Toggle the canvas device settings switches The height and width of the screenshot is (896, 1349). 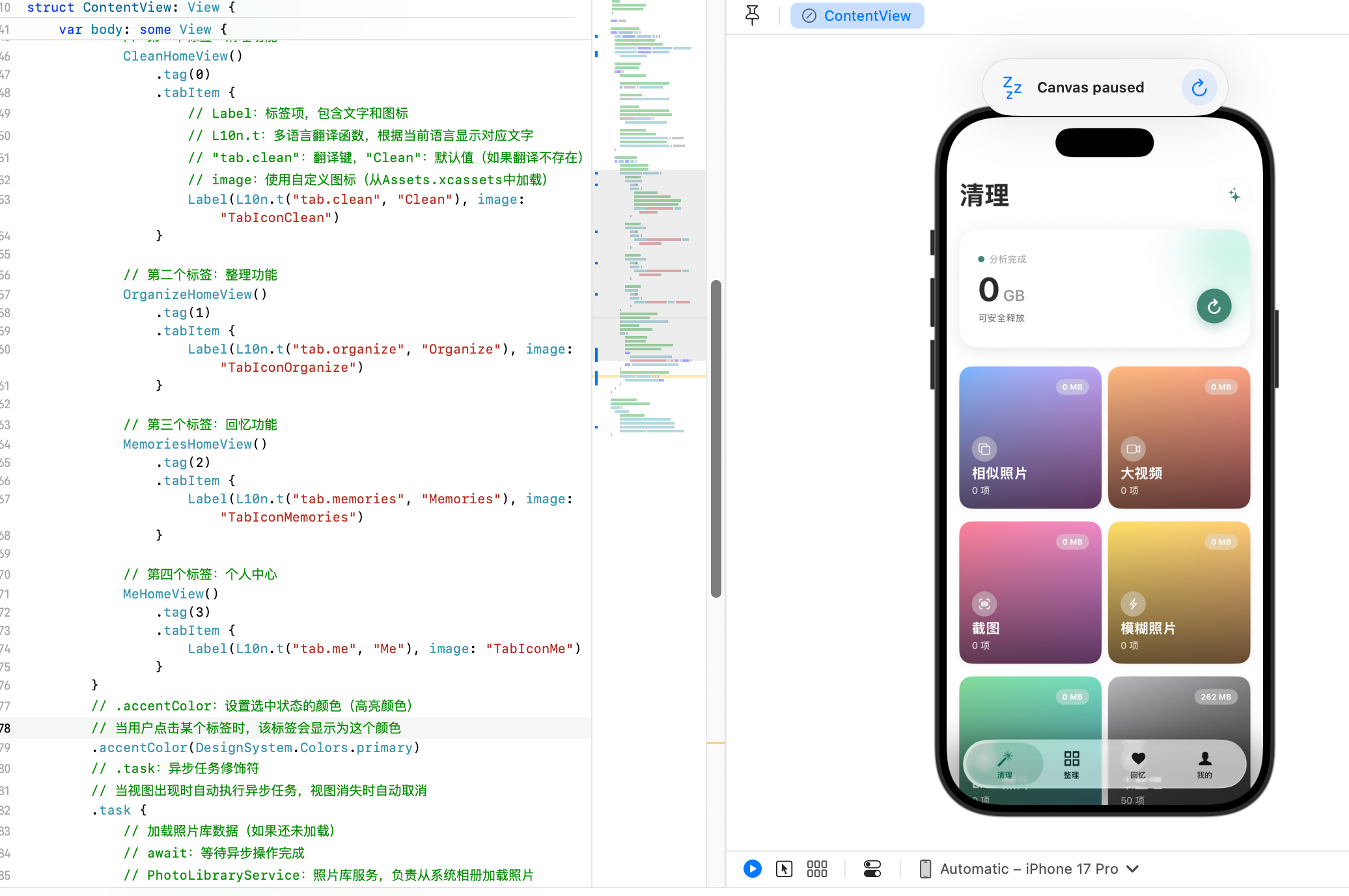872,869
